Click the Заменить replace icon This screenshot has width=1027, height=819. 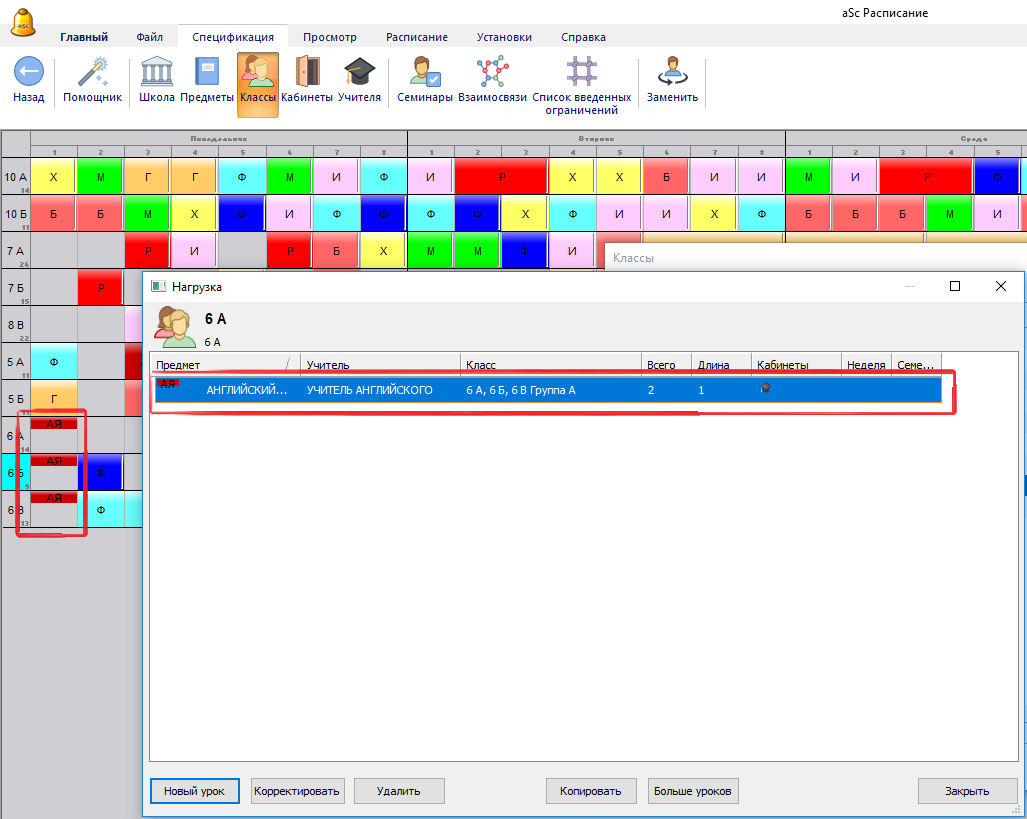point(673,73)
